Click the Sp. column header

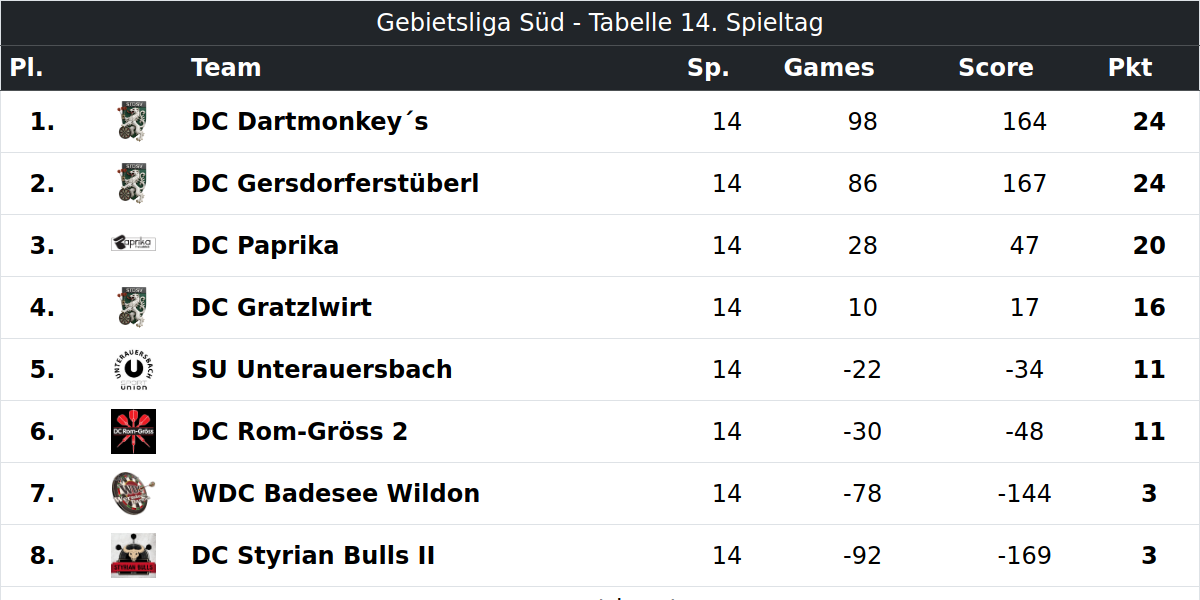[708, 67]
